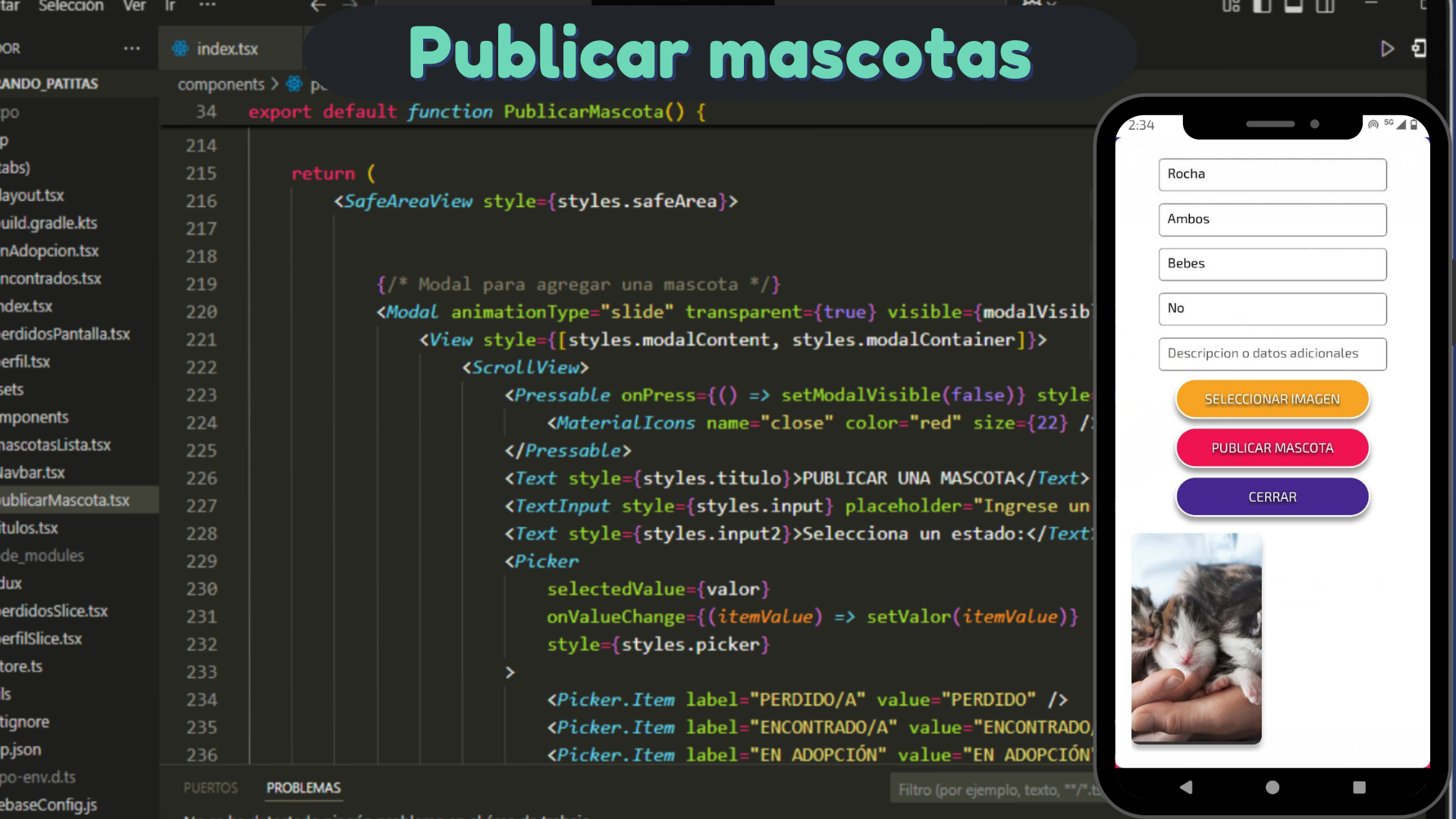Open the 'Bebes' picker field

point(1272,264)
